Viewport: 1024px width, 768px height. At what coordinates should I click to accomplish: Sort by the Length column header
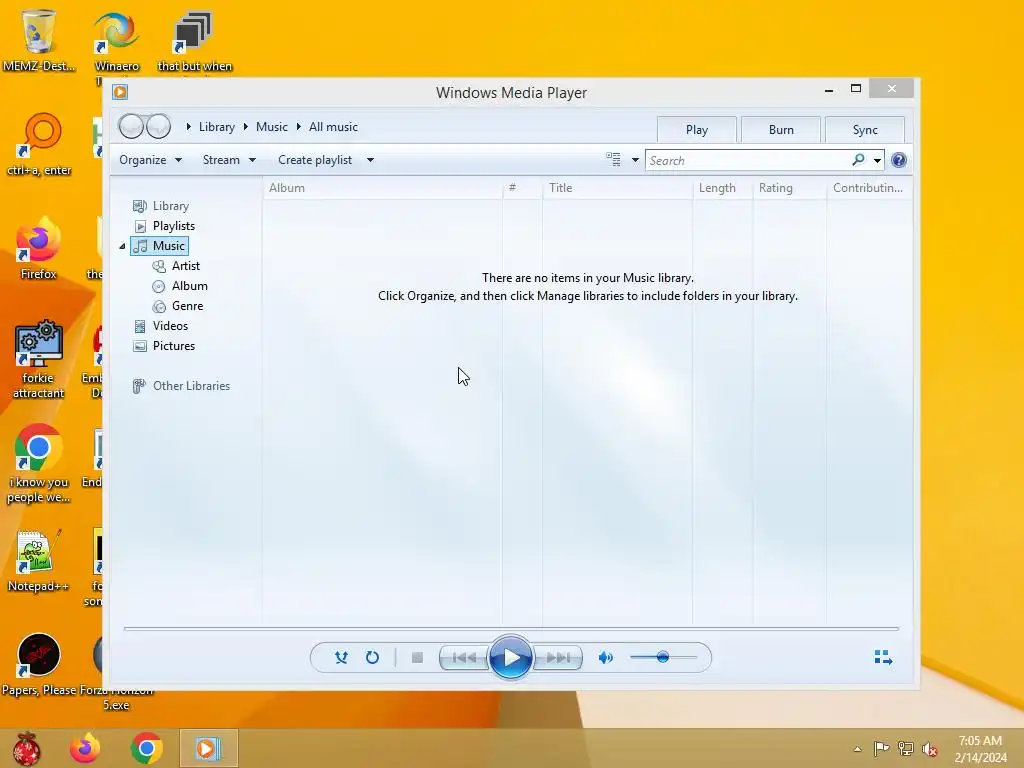point(722,188)
